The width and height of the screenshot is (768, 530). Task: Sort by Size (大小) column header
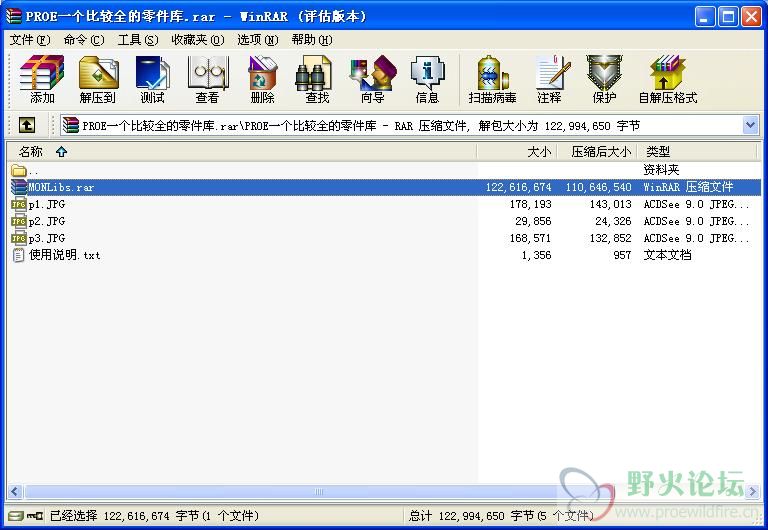click(517, 152)
